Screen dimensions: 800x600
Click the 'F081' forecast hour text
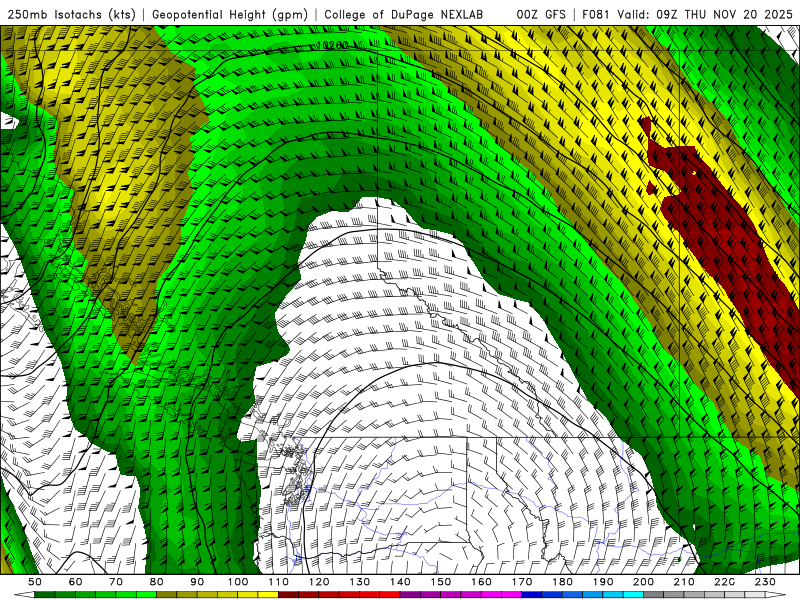point(595,15)
